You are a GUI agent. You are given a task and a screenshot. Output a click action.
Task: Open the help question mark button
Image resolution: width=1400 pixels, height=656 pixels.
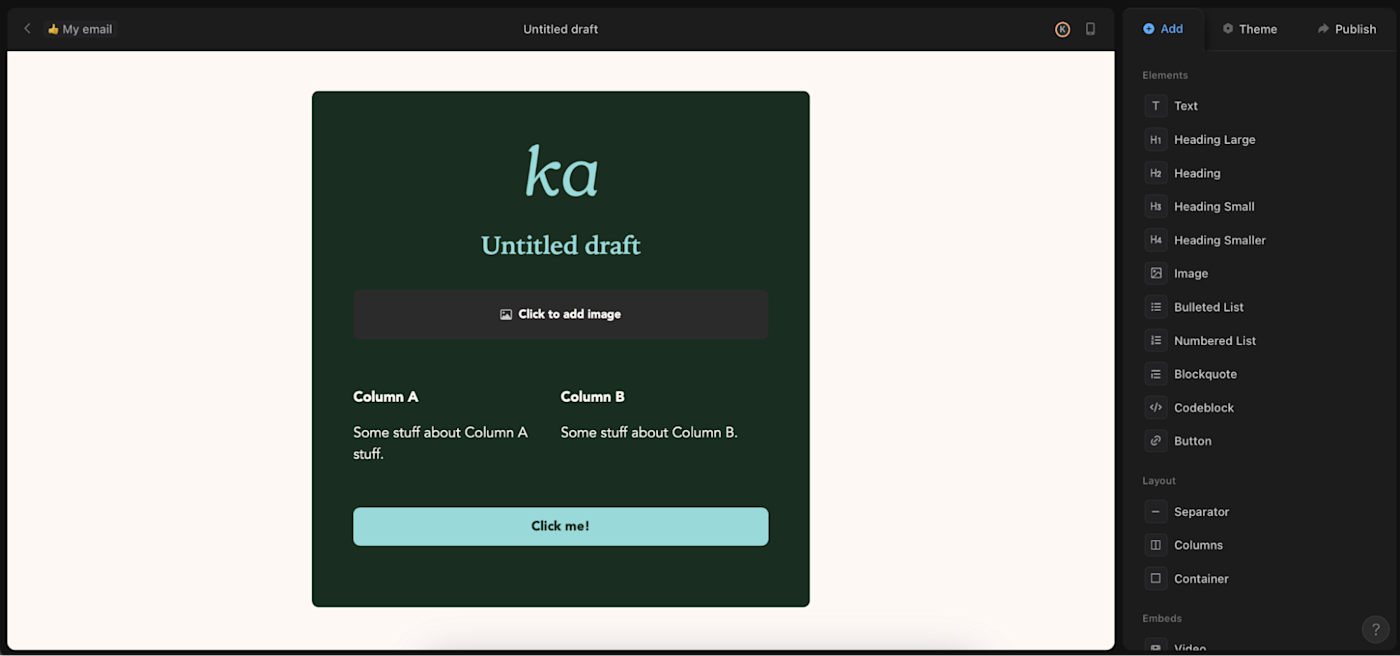1375,630
